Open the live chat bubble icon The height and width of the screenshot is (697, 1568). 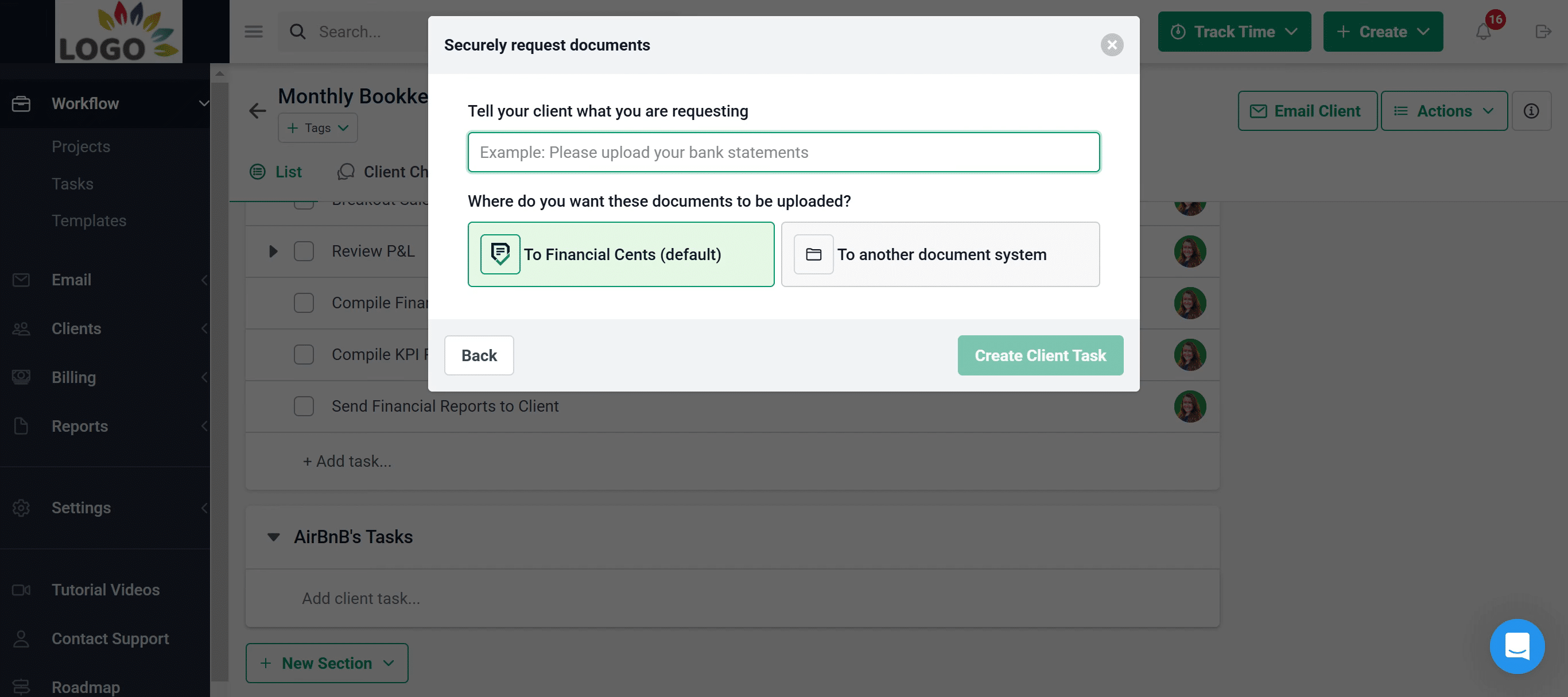(x=1517, y=646)
